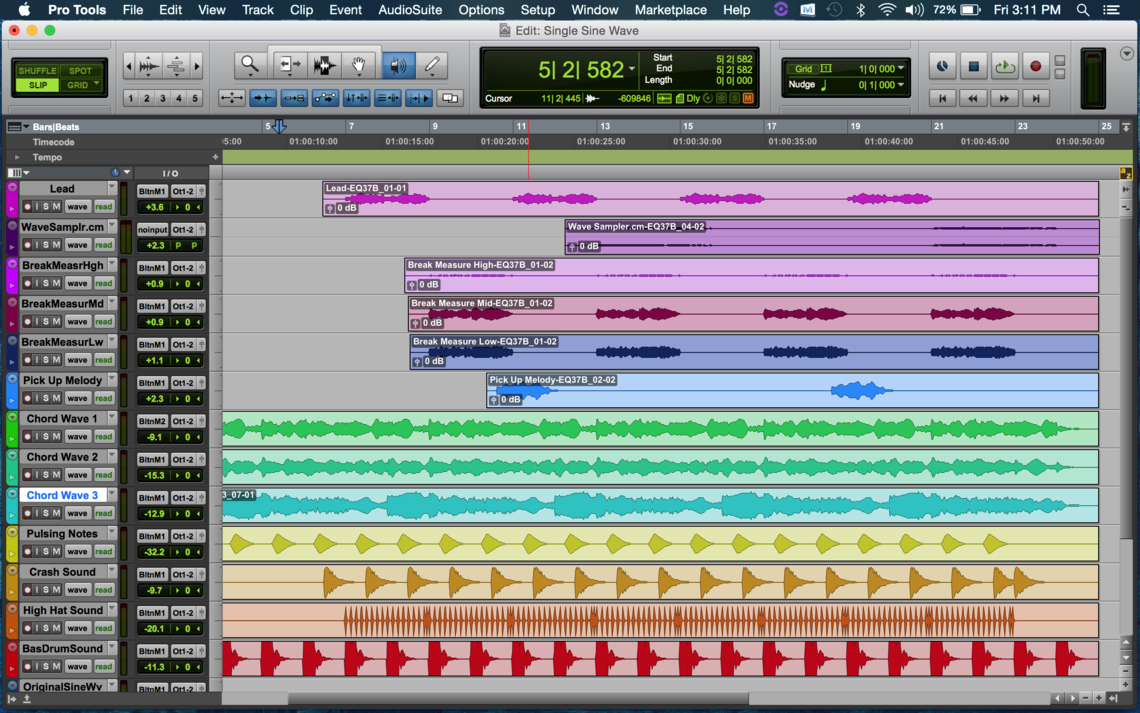1140x713 pixels.
Task: Open automation mode 'read' selector on BreakMeasurMd
Action: (x=103, y=322)
